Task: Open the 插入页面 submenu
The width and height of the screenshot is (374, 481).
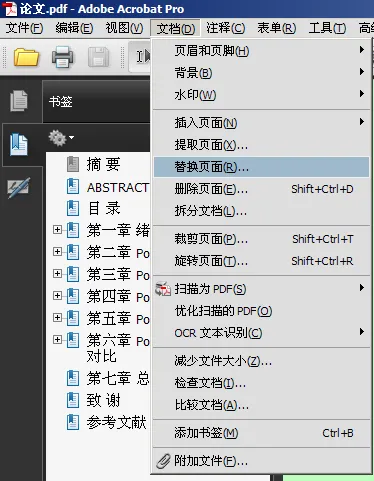Action: tap(262, 123)
